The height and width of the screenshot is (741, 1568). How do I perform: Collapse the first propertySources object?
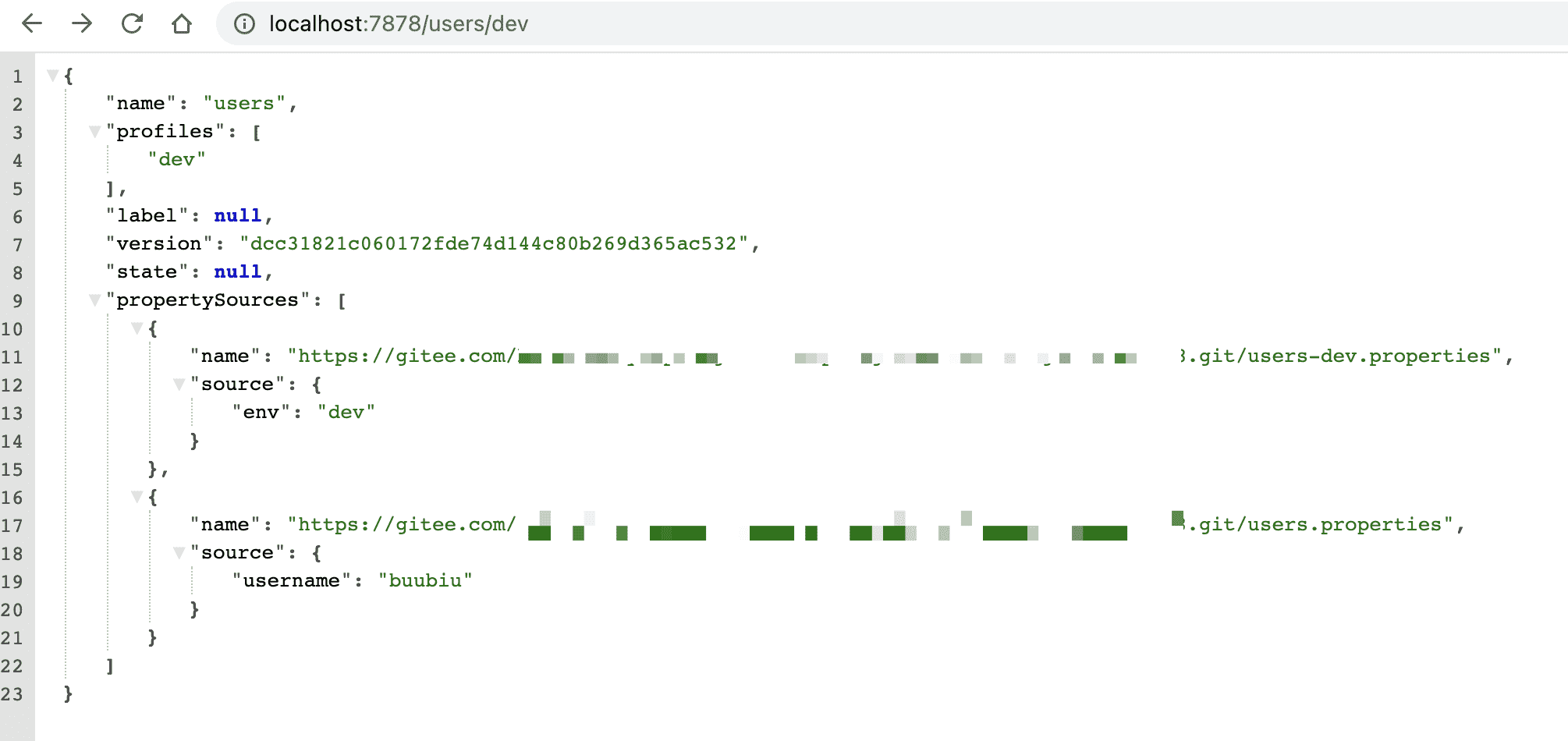coord(137,328)
